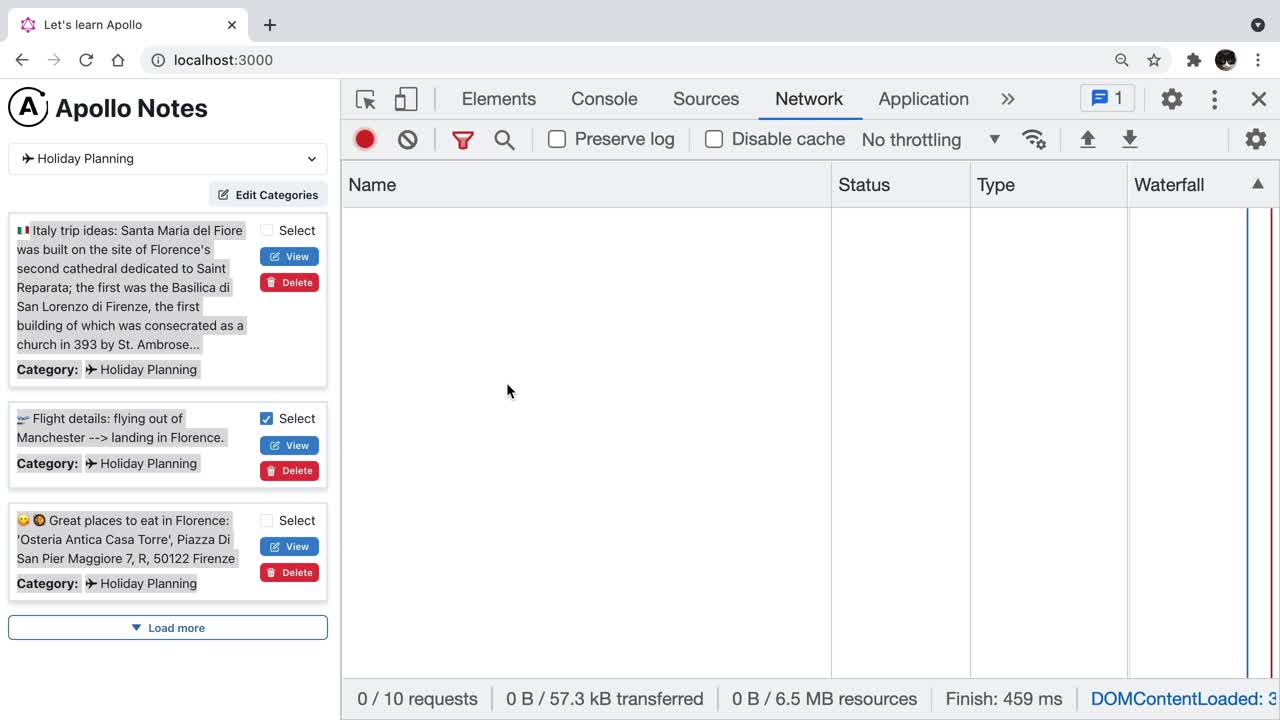This screenshot has width=1280, height=720.
Task: Toggle the network filter funnel icon
Action: (x=462, y=139)
